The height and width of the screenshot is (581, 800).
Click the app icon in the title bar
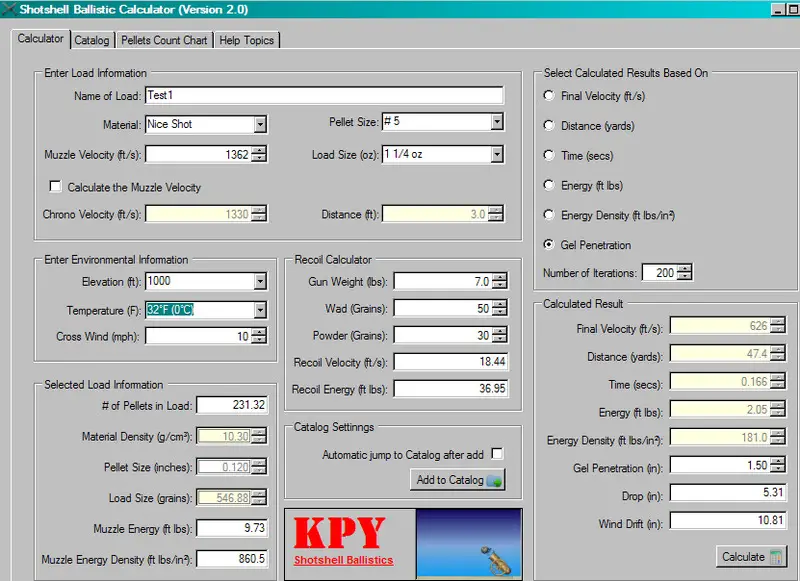(9, 9)
